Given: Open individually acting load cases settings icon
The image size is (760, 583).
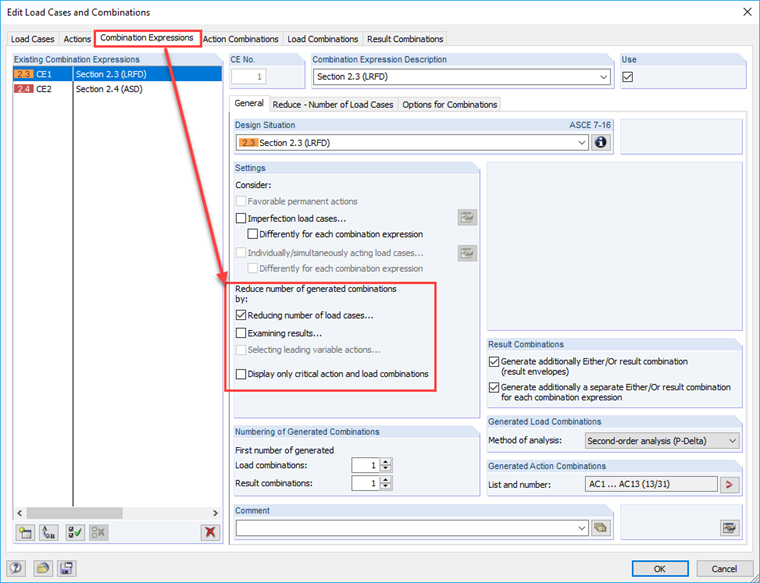Looking at the screenshot, I should click(x=467, y=253).
